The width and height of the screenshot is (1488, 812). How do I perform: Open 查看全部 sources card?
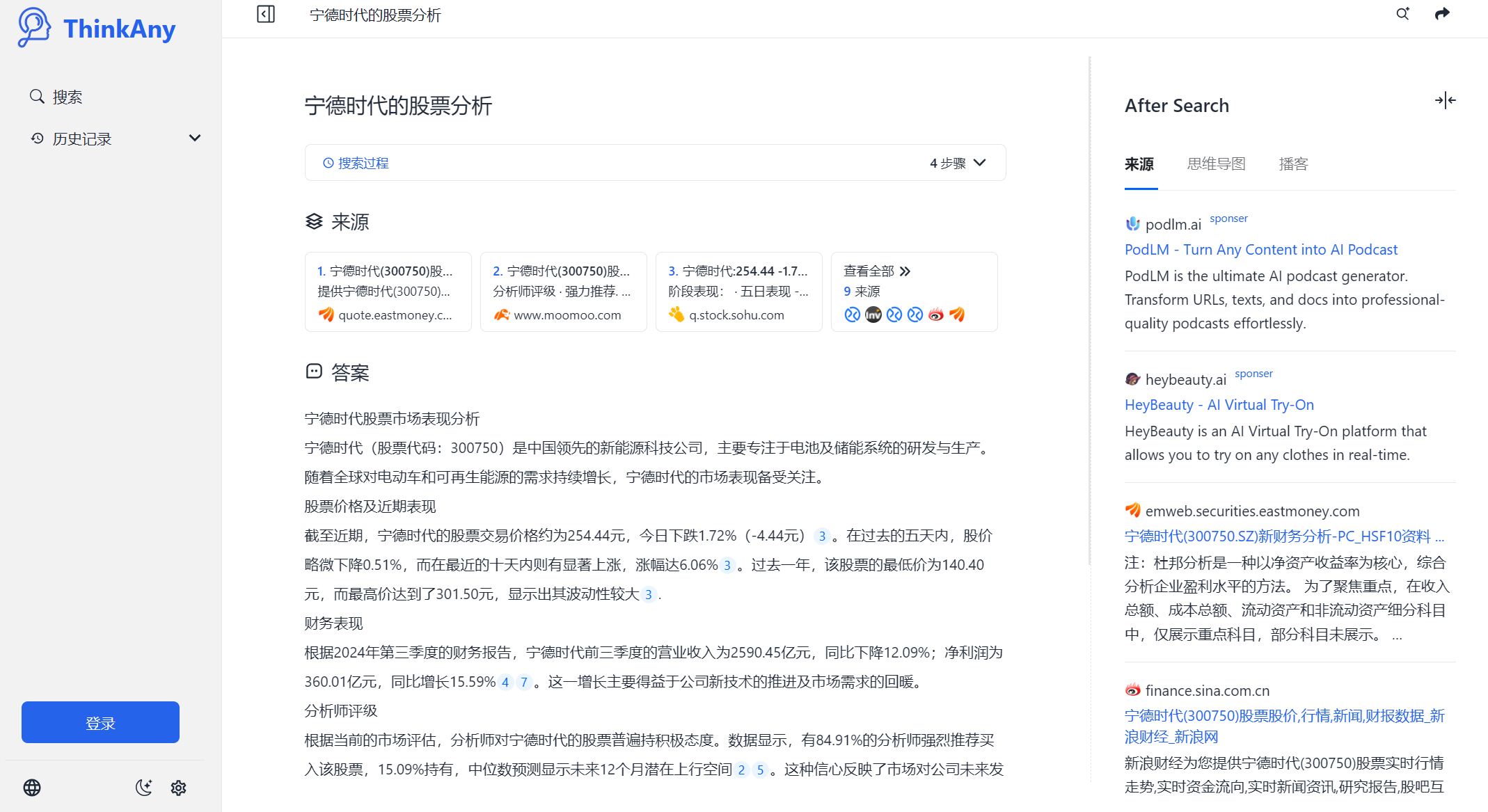click(914, 292)
